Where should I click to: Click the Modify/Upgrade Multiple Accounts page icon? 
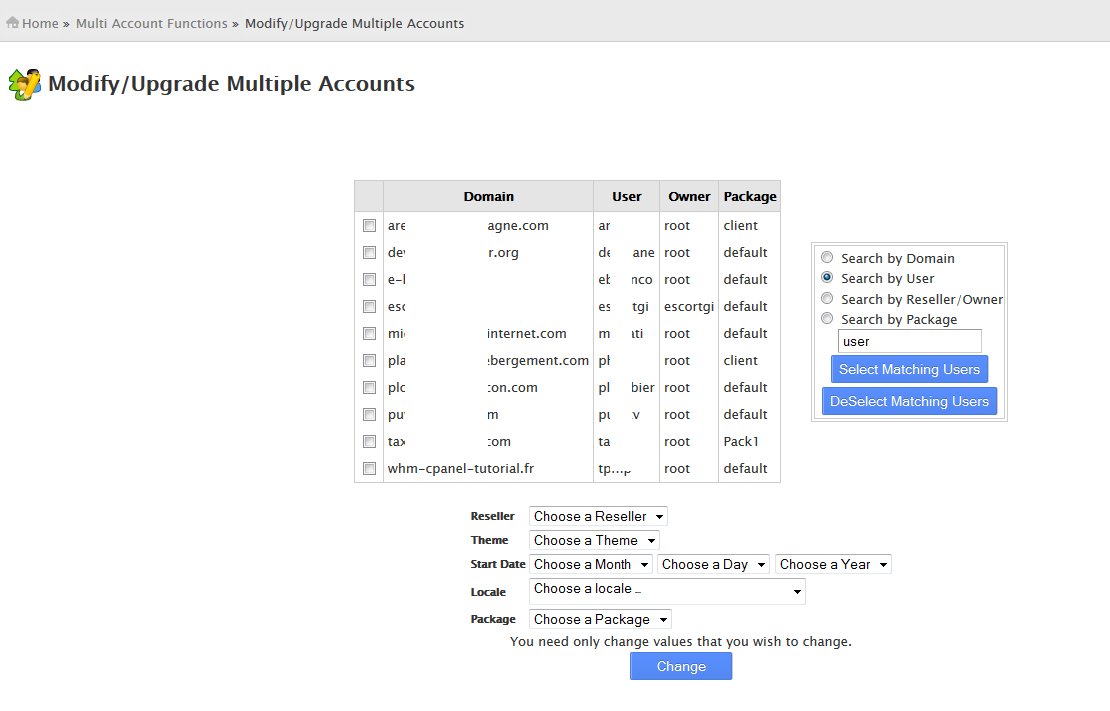[25, 84]
